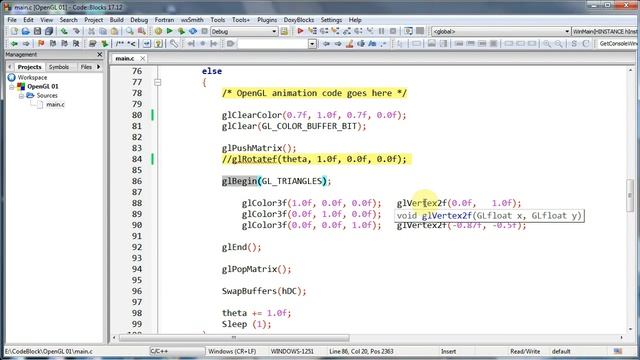Click the zoom out editor icon
The width and height of the screenshot is (640, 360).
[x=558, y=43]
